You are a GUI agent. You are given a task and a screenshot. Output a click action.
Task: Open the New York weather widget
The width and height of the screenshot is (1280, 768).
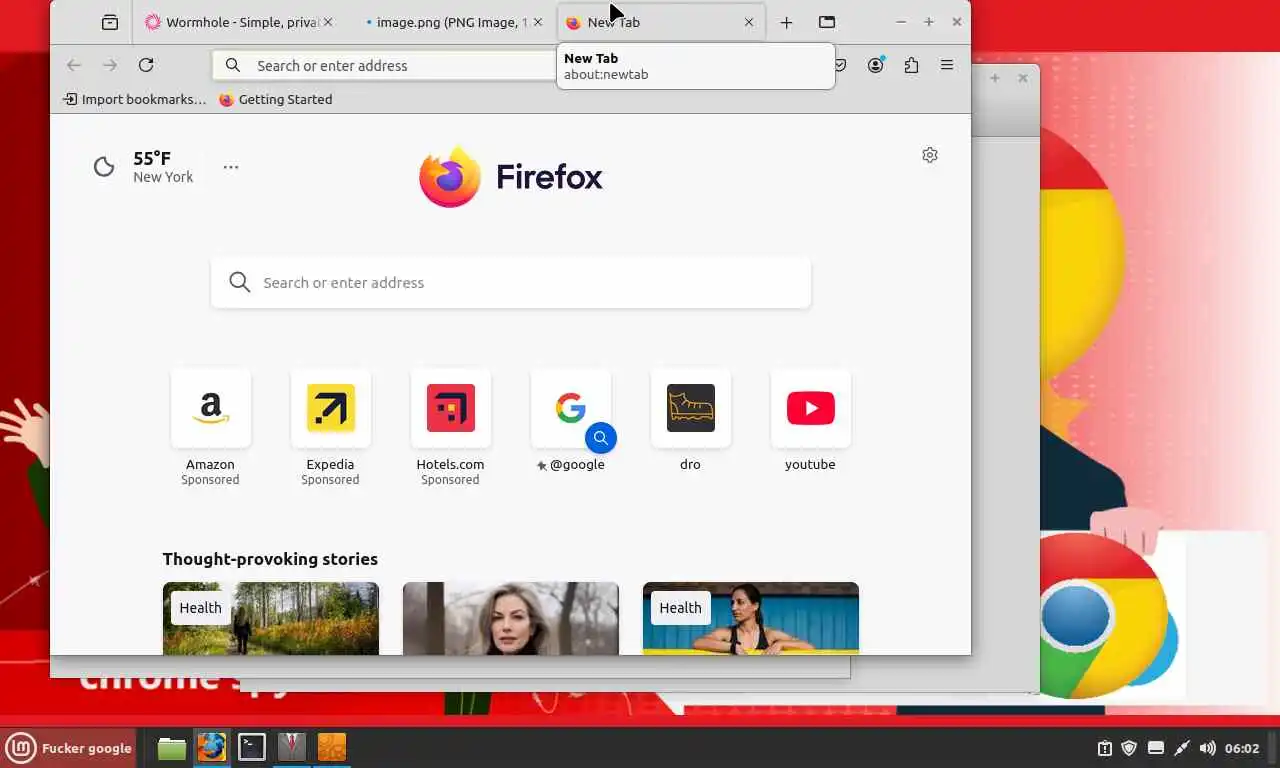[143, 167]
